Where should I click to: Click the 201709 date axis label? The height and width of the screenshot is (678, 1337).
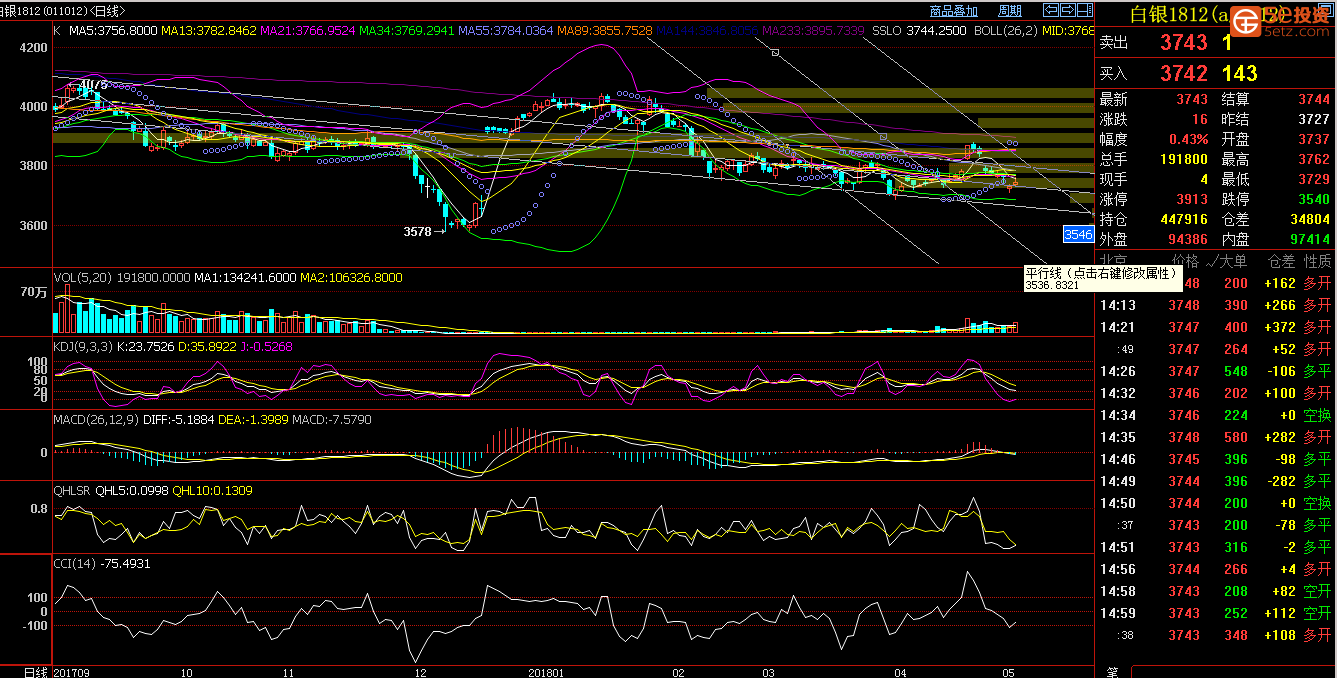(72, 672)
